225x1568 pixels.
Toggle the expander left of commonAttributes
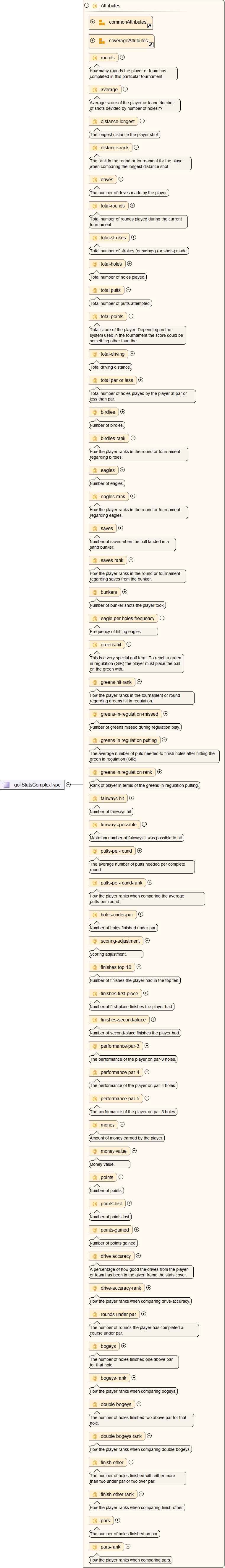[93, 22]
